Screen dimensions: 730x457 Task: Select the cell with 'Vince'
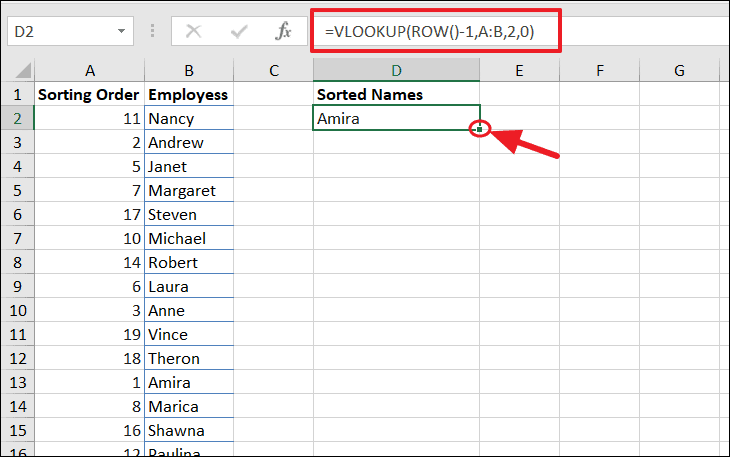point(189,335)
